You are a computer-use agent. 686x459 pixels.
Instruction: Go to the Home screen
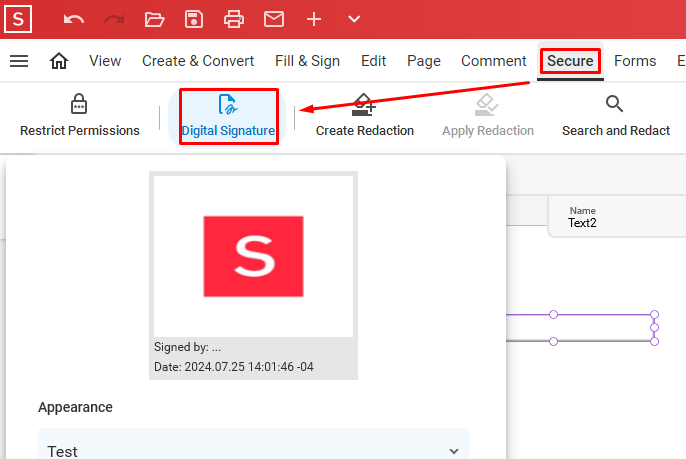point(59,61)
